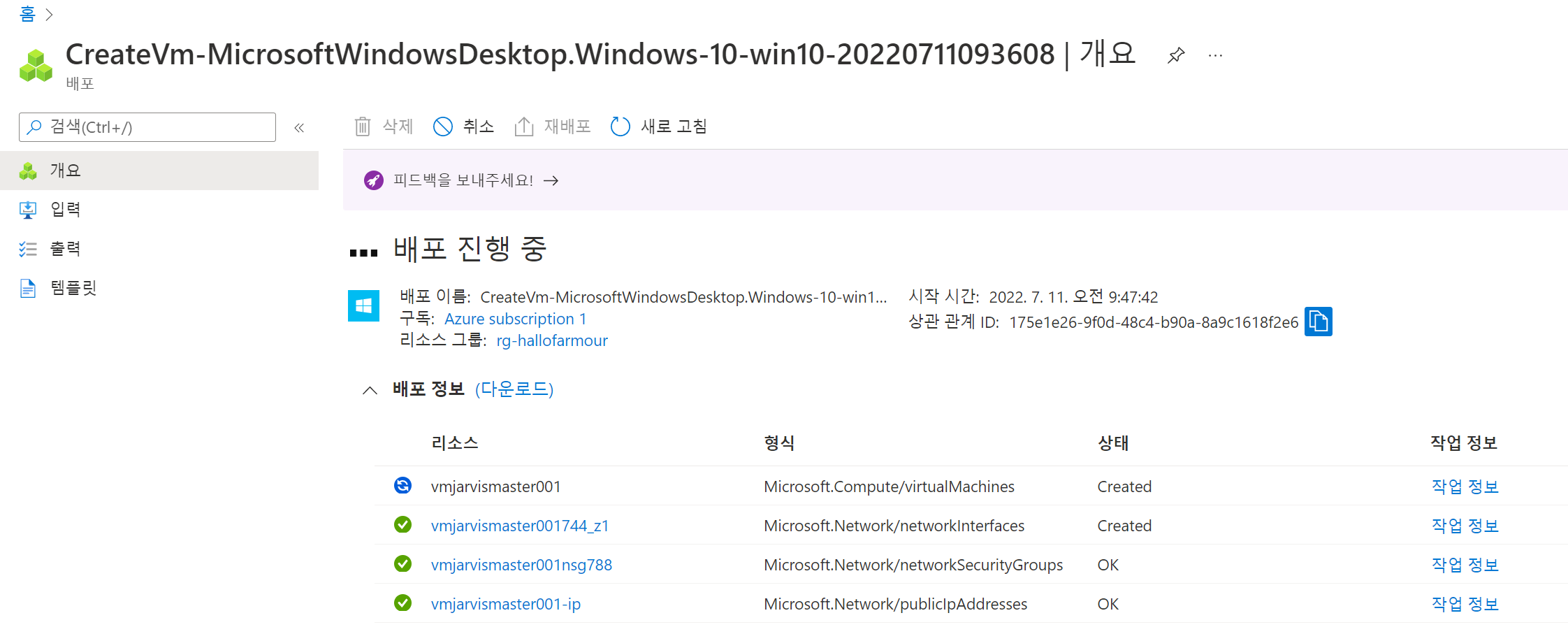Open 작업 정보 for vmjarvismaster001 virtual machine
Image resolution: width=1568 pixels, height=634 pixels.
1465,487
